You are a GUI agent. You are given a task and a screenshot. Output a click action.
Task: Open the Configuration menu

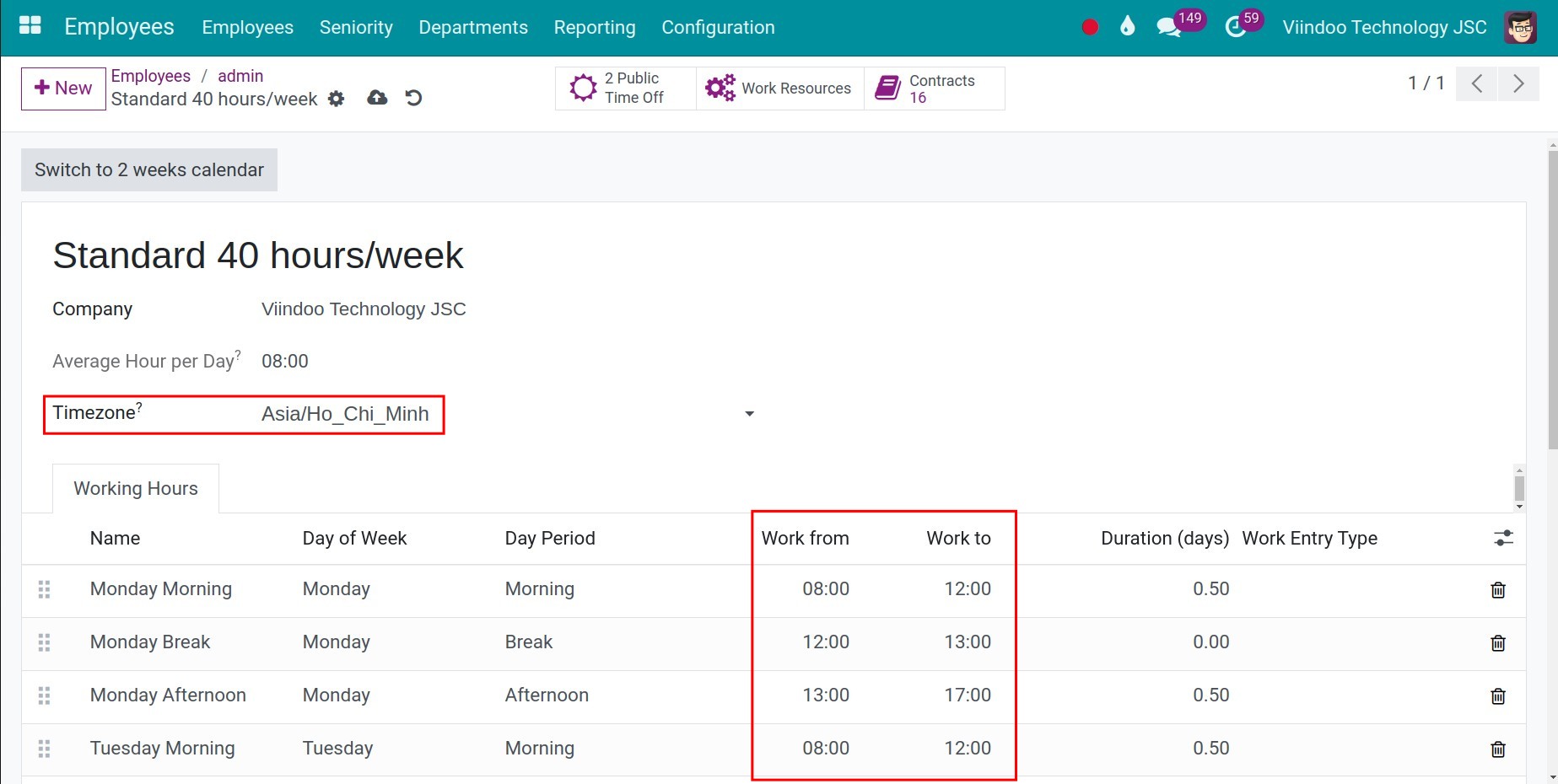pyautogui.click(x=718, y=27)
